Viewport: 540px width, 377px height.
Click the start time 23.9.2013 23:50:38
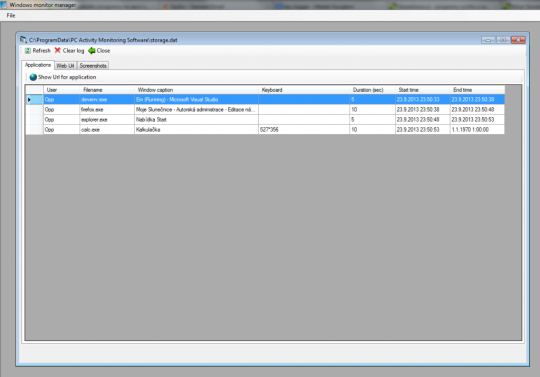pos(422,109)
